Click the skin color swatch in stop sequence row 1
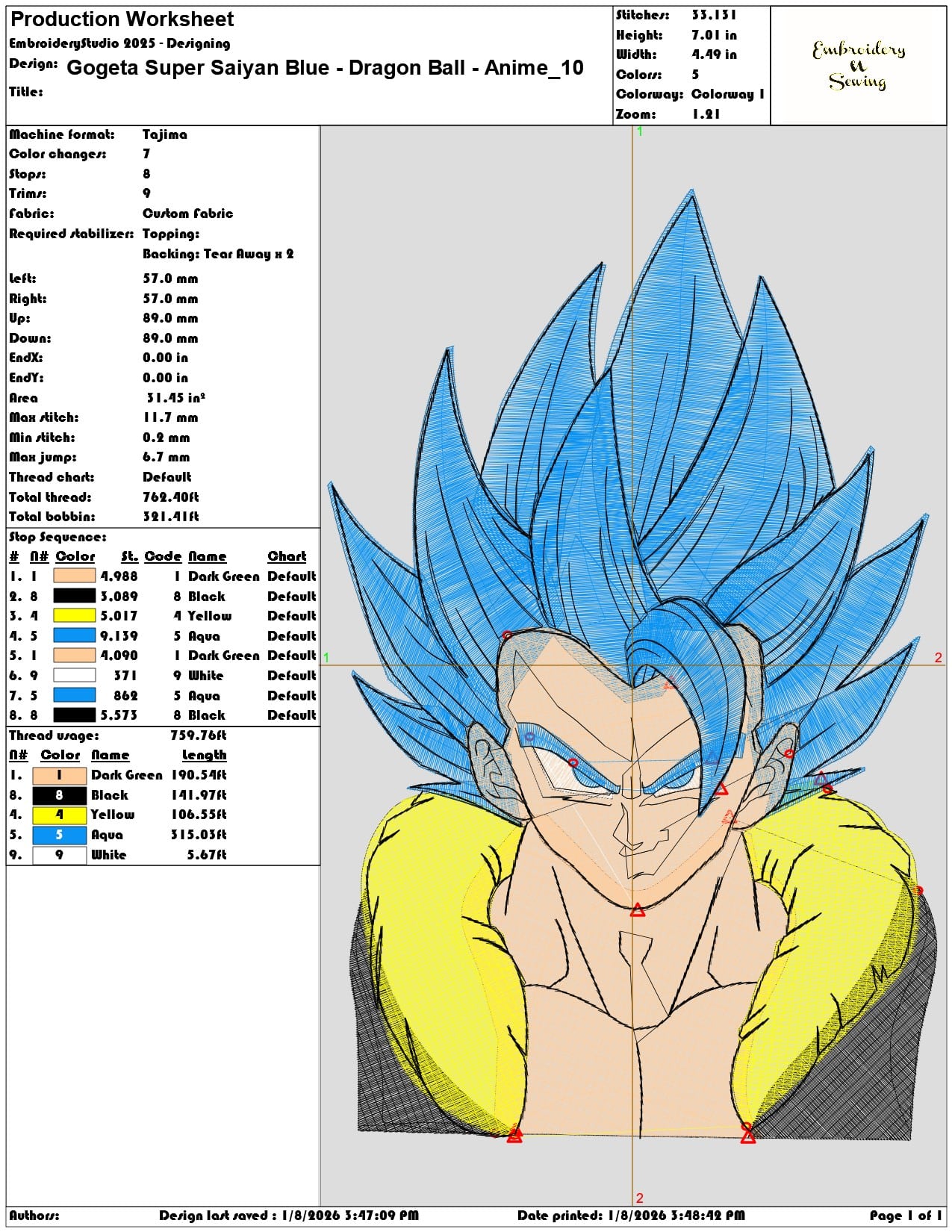This screenshot has width=952, height=1232. [75, 576]
